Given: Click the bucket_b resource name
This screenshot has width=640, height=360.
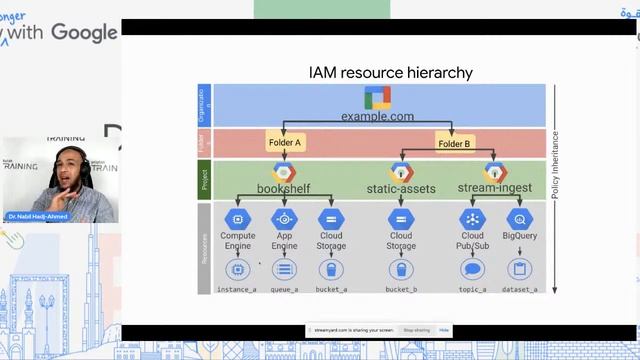Looking at the screenshot, I should [x=401, y=289].
